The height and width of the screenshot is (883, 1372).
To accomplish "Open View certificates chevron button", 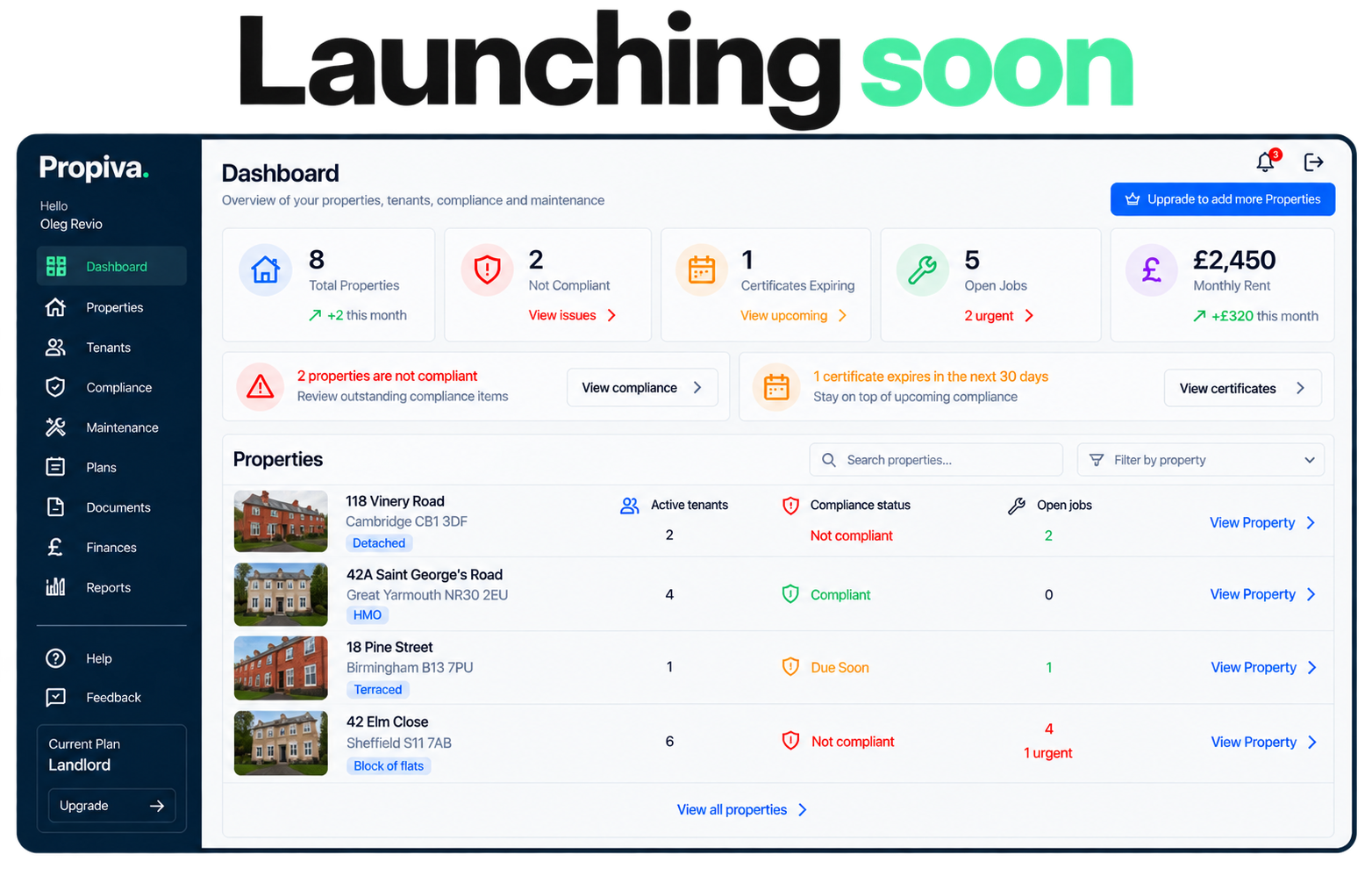I will click(1242, 388).
